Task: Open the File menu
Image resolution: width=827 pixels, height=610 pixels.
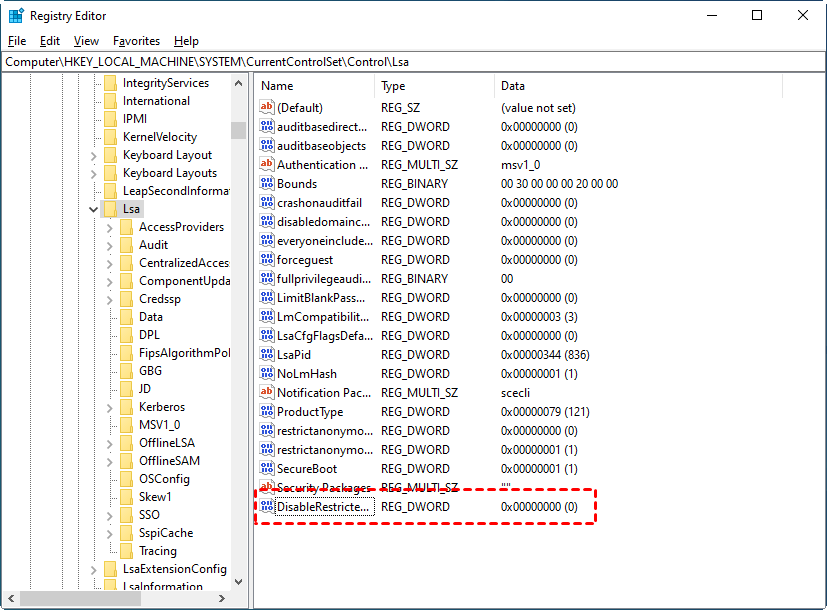Action: (17, 41)
